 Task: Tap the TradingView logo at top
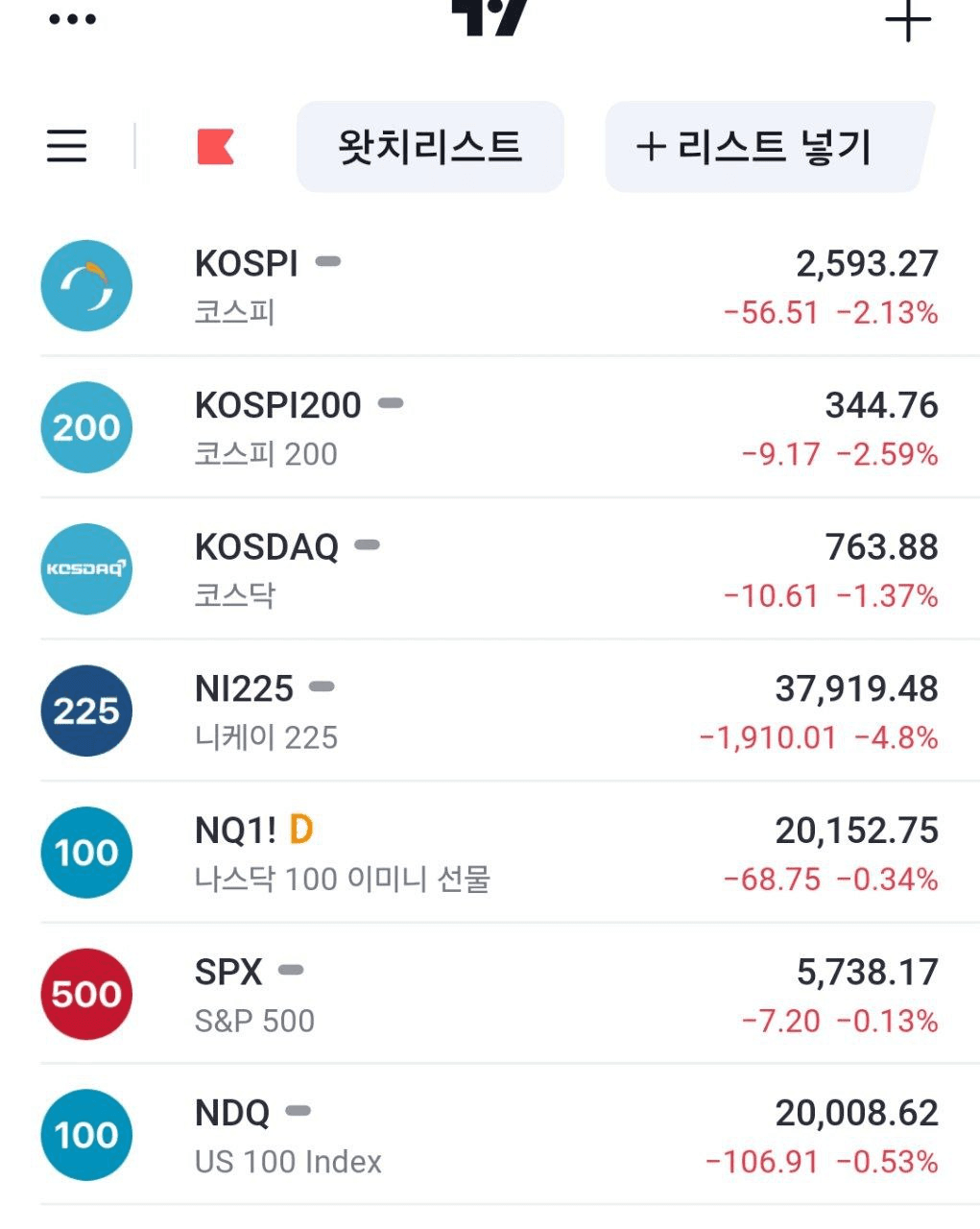tap(490, 15)
